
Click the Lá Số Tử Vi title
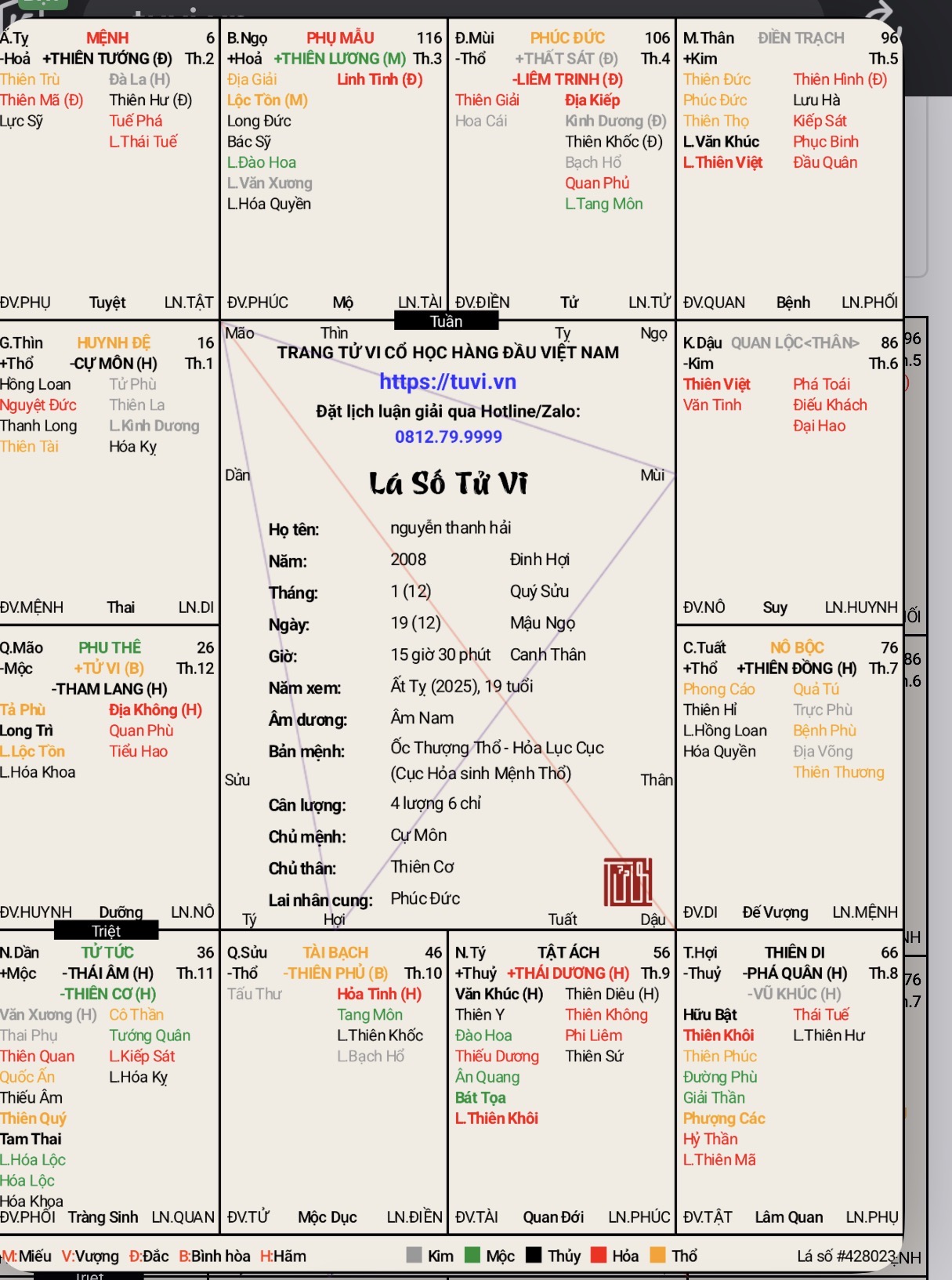(448, 484)
